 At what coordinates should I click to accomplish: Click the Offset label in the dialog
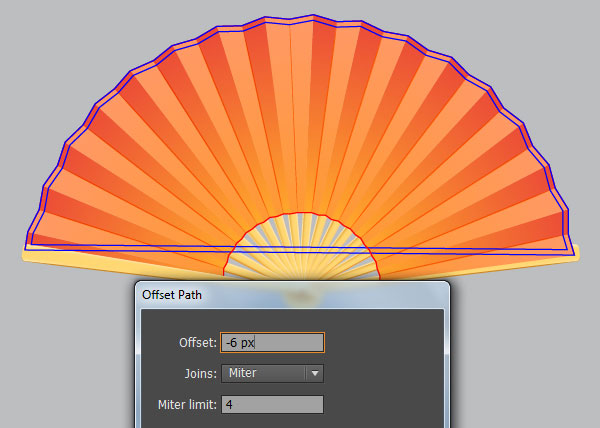(198, 342)
